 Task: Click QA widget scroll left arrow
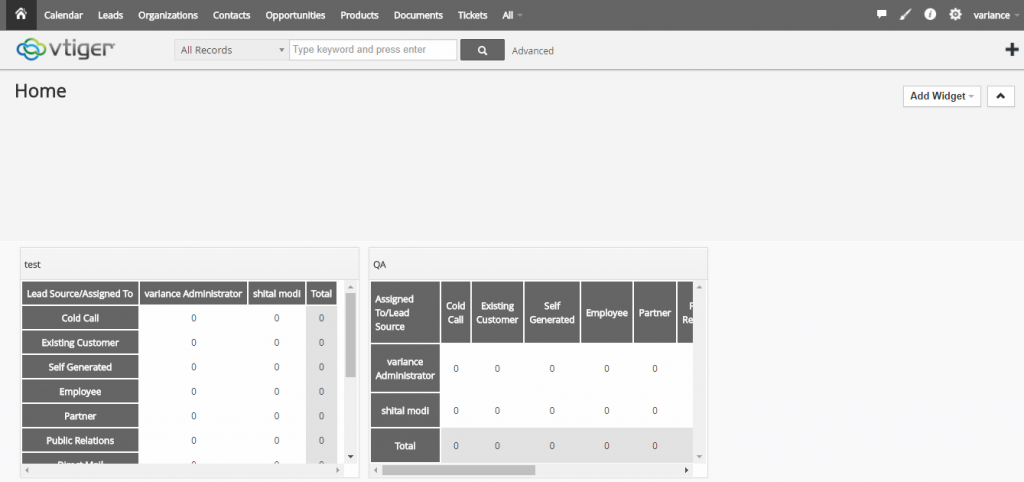coord(376,470)
